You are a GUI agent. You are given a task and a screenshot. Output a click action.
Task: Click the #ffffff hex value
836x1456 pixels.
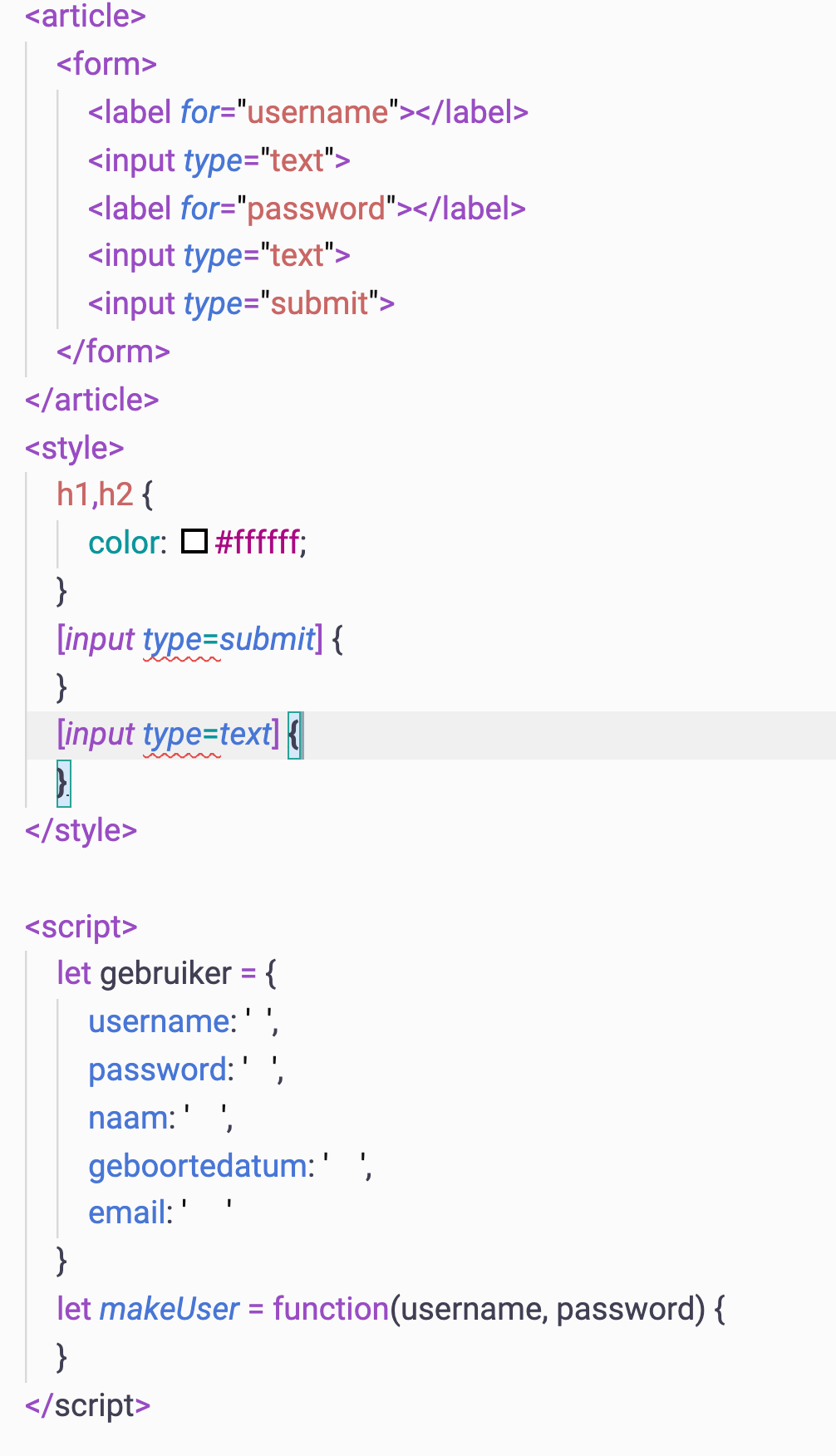[x=257, y=543]
